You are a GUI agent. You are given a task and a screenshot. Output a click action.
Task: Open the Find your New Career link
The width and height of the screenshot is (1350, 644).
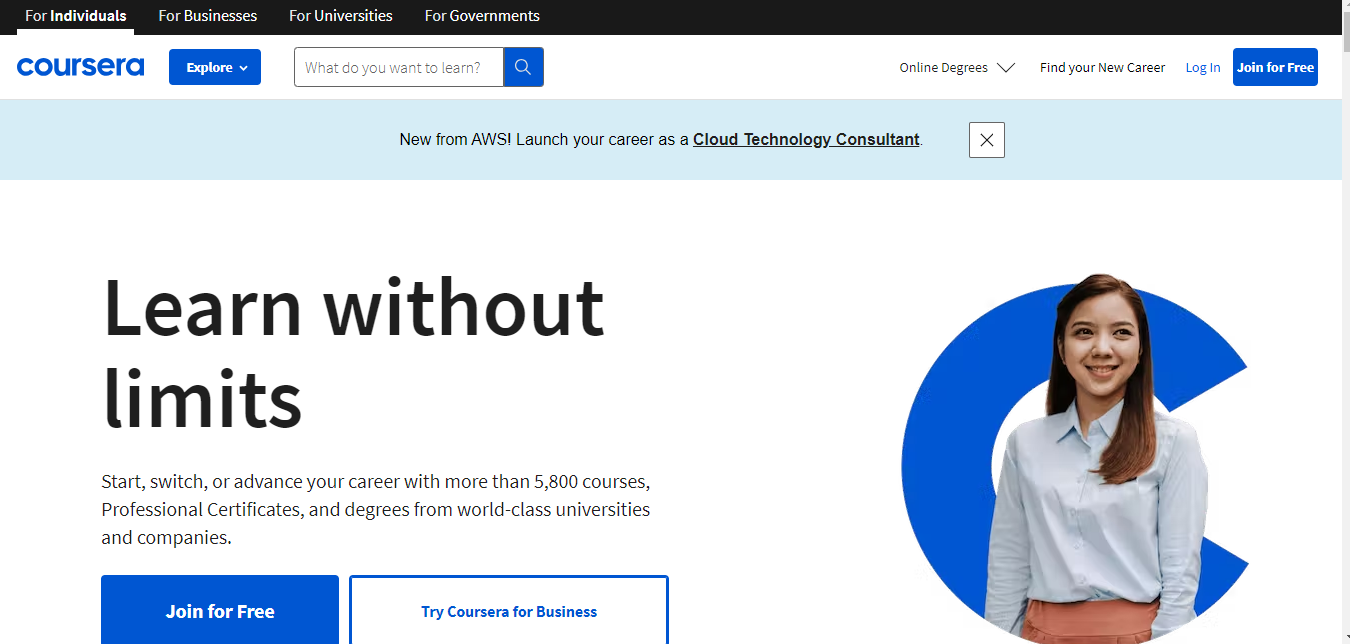(1102, 68)
